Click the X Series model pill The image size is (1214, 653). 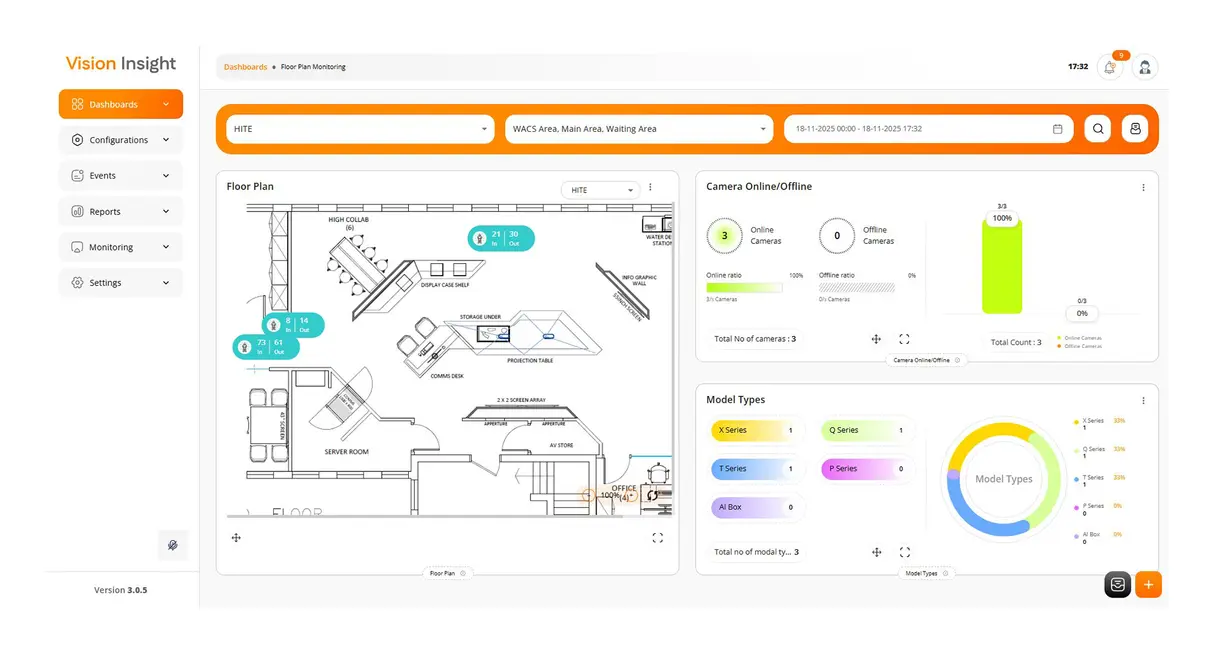click(x=757, y=430)
